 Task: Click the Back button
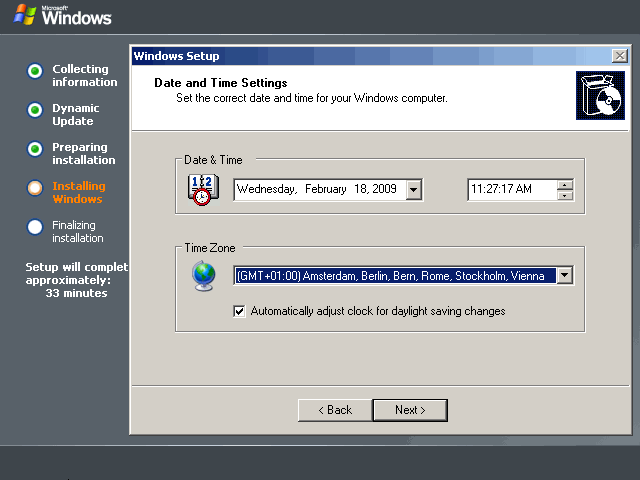[x=335, y=410]
